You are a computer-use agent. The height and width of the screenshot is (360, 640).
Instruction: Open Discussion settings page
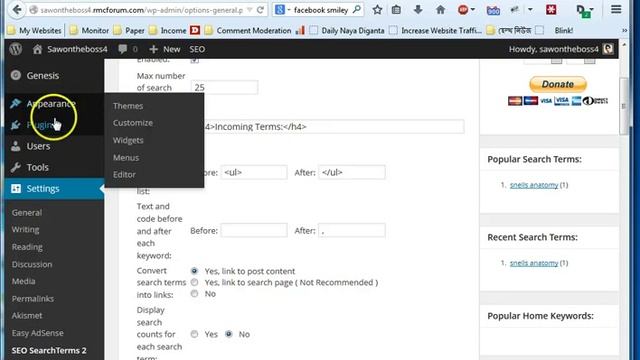point(32,264)
